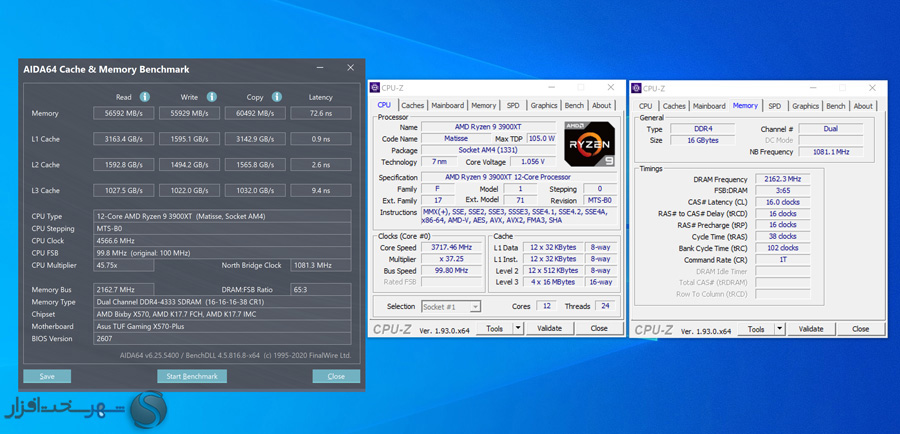Minimize the CPU-Z CPU window
The width and height of the screenshot is (900, 434).
551,87
